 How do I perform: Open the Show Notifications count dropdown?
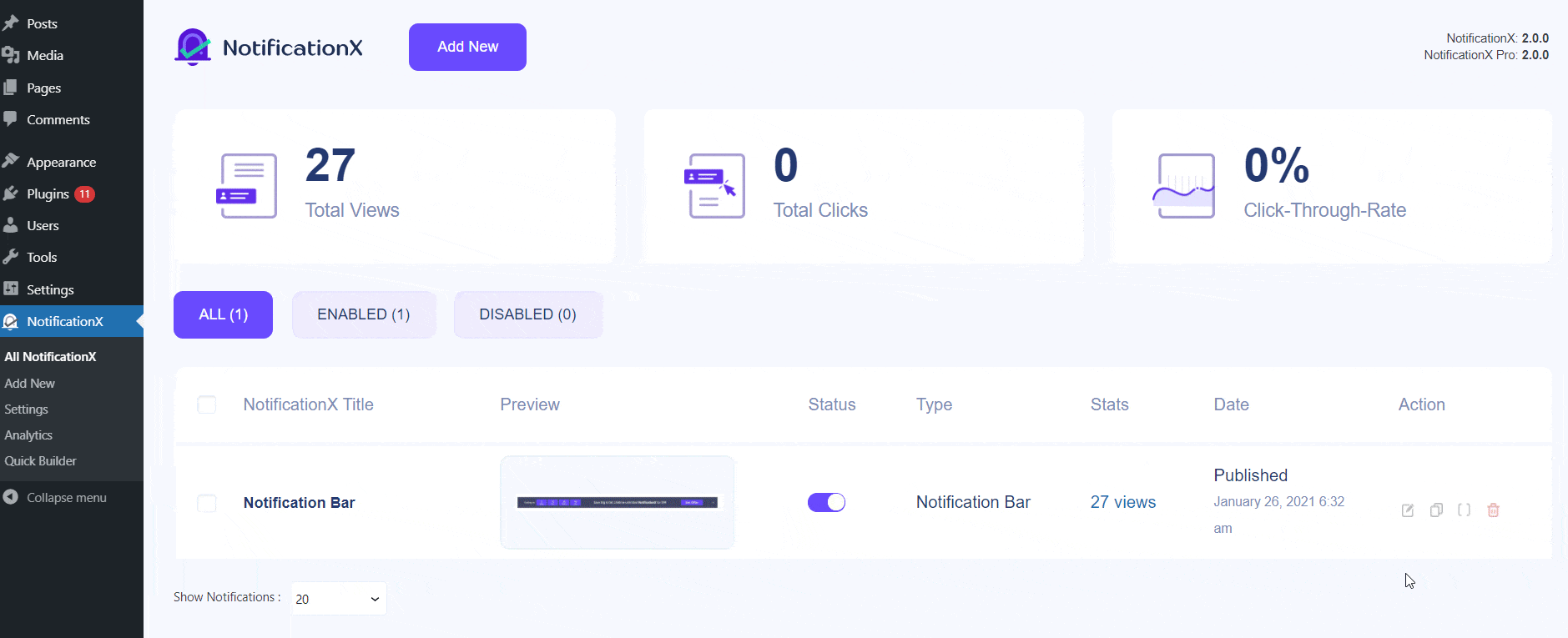click(339, 599)
